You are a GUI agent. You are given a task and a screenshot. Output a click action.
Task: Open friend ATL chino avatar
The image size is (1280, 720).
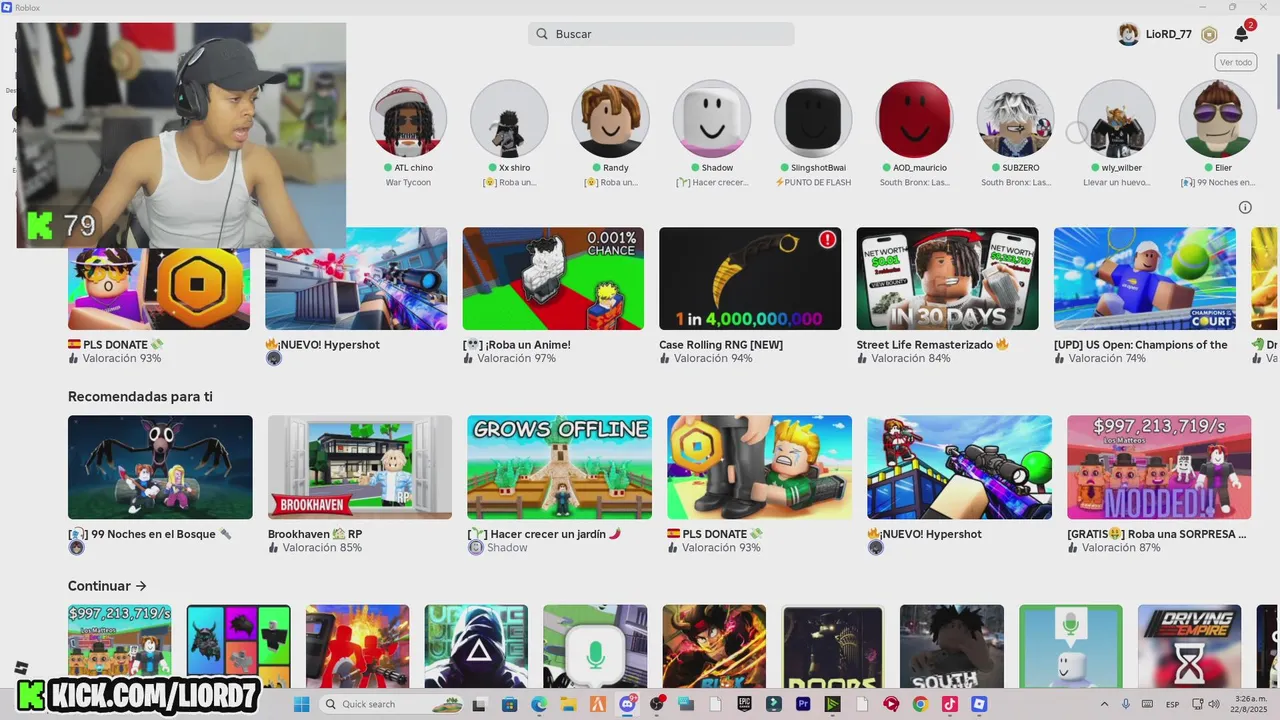(x=408, y=119)
